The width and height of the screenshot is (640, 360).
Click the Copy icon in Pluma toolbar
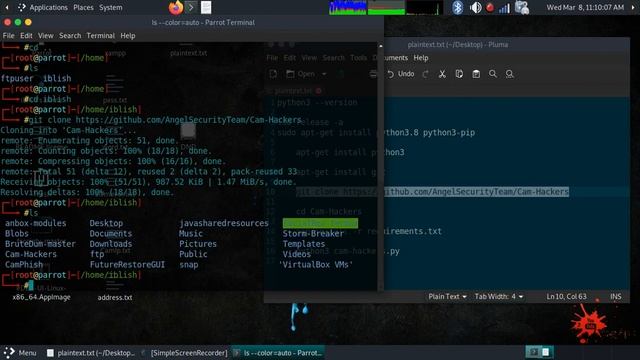[x=459, y=74]
